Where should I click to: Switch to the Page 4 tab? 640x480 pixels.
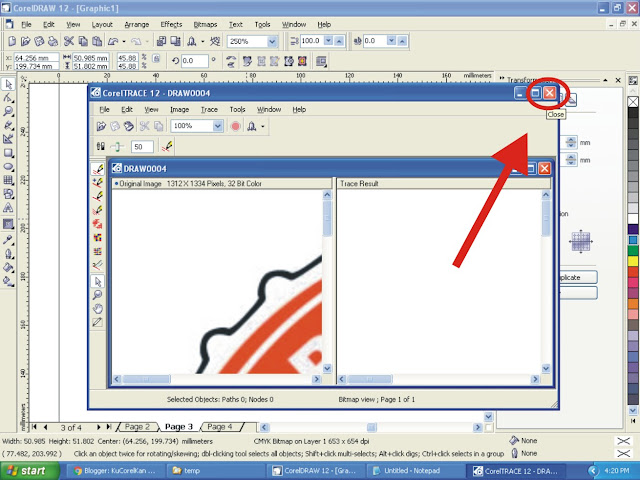pos(220,427)
